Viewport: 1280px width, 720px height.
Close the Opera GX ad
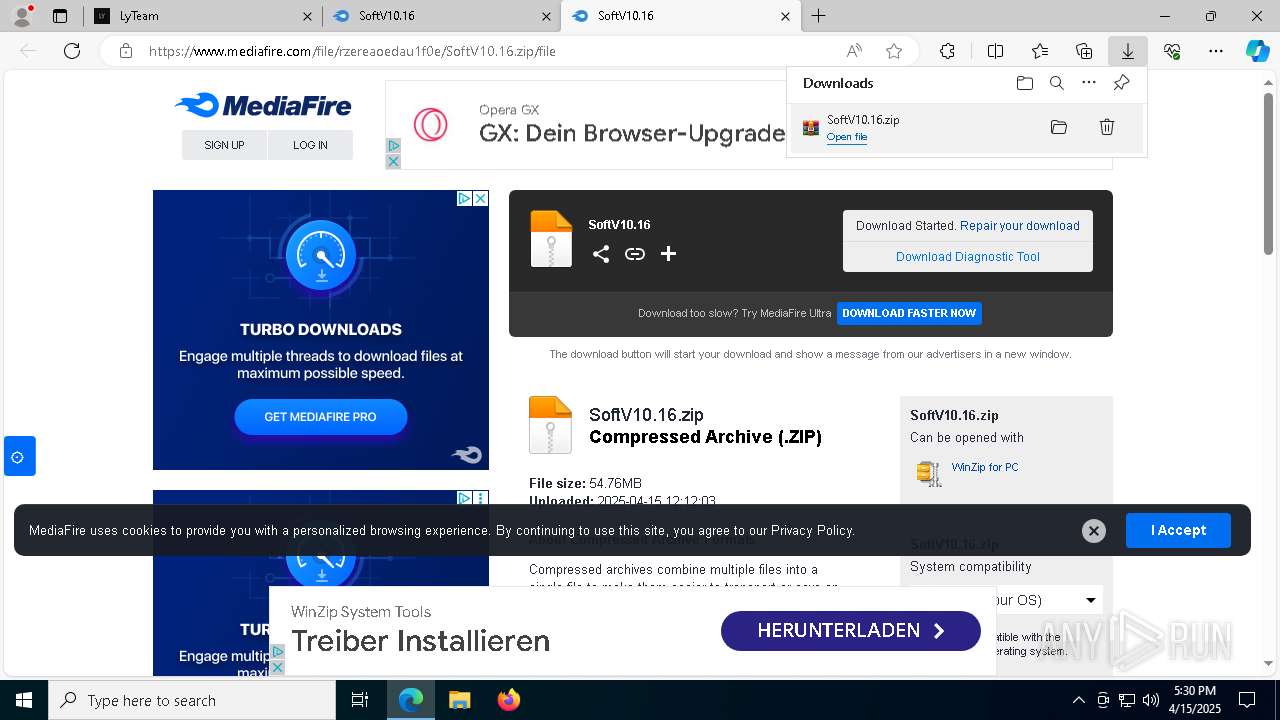393,161
